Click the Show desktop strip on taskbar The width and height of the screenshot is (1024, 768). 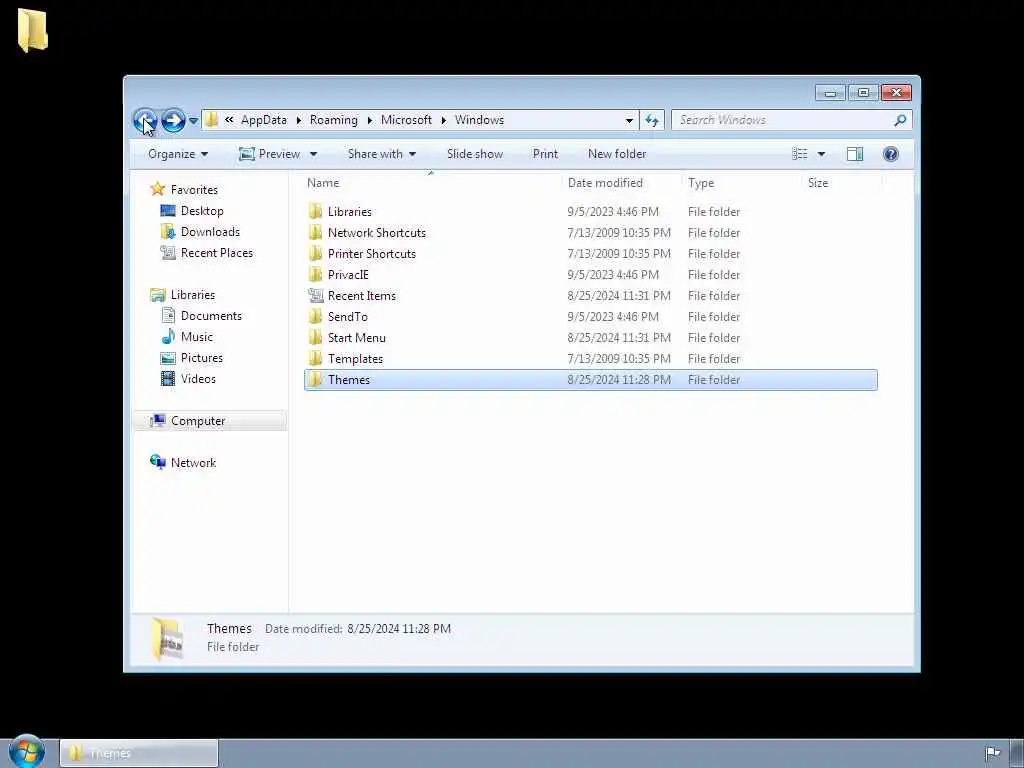pyautogui.click(x=1017, y=754)
